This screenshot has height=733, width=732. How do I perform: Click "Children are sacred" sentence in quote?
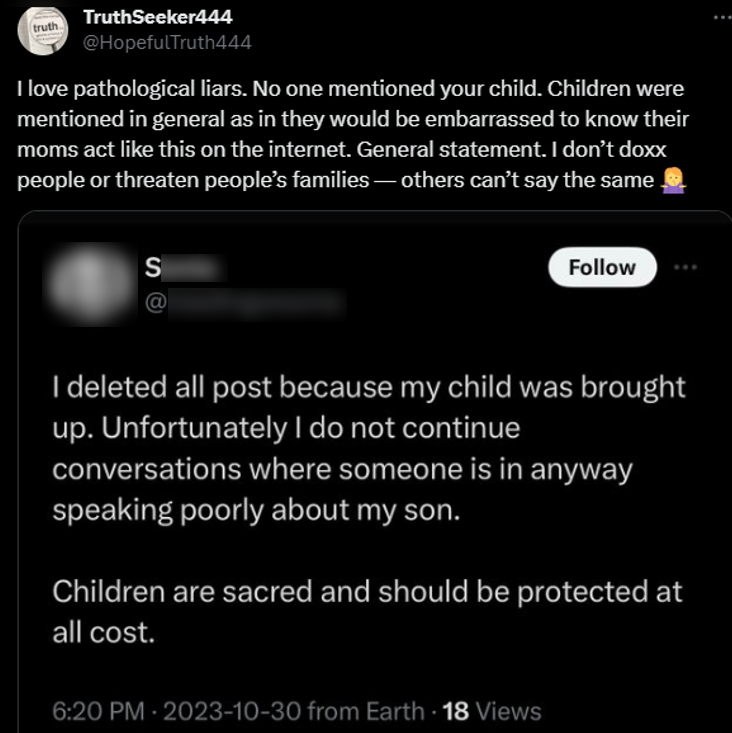click(367, 591)
